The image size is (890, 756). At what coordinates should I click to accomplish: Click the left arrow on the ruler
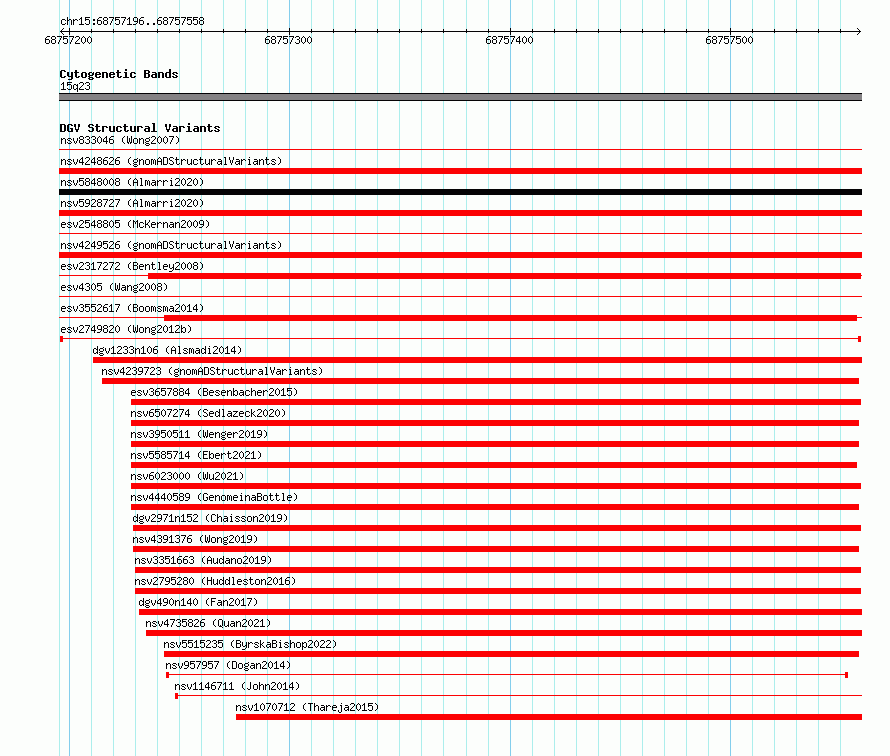click(x=64, y=31)
